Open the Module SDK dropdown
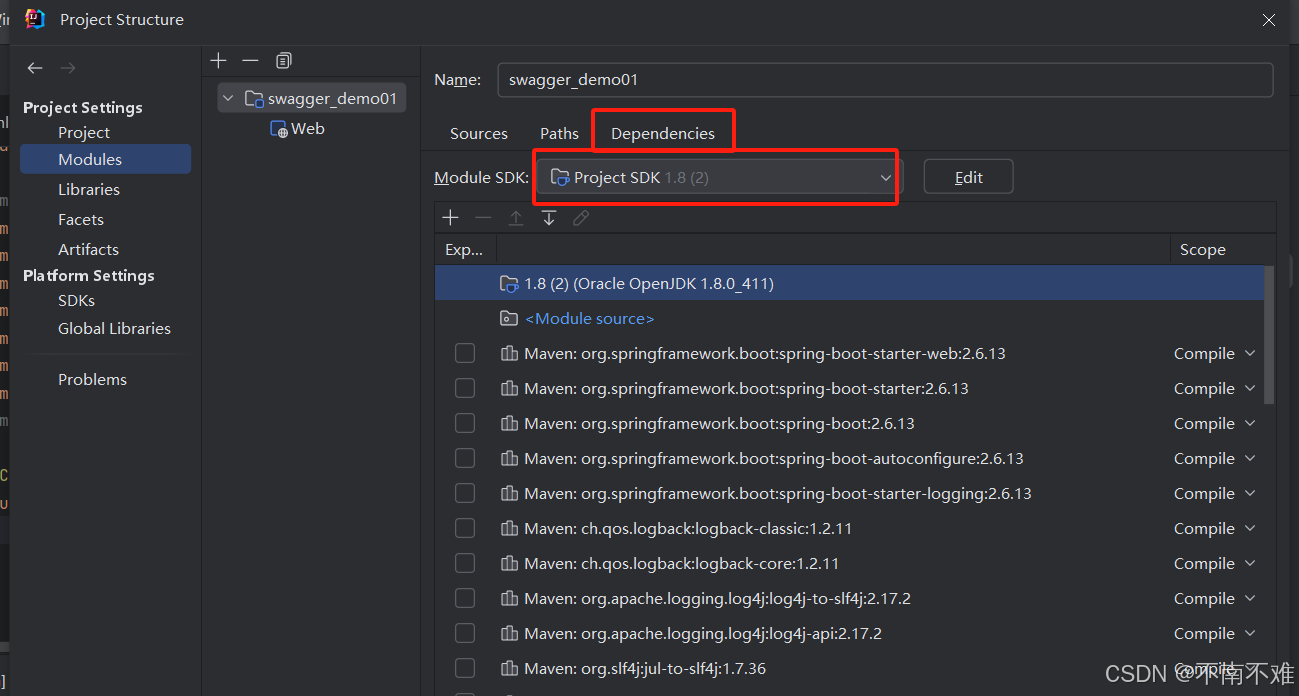The height and width of the screenshot is (696, 1299). click(x=720, y=177)
